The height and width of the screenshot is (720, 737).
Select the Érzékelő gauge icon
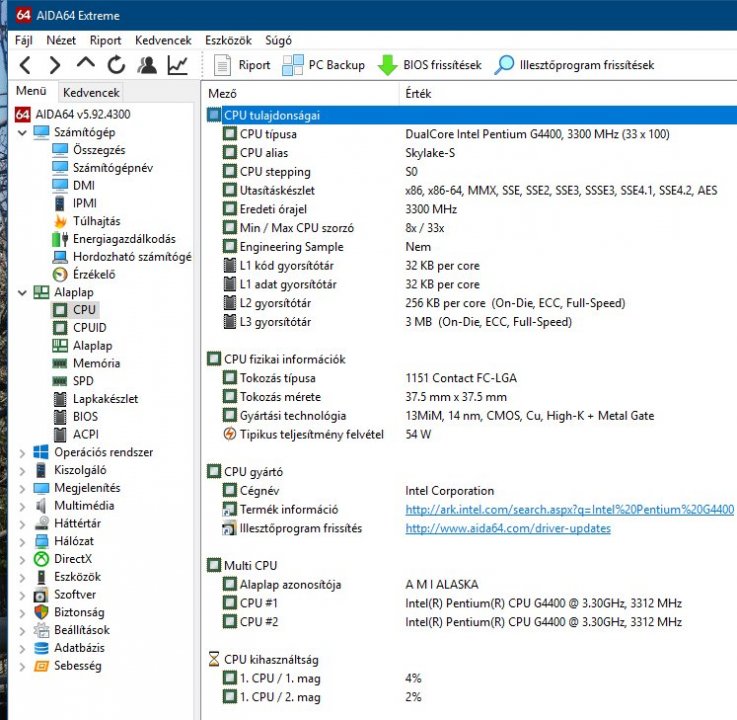[60, 274]
